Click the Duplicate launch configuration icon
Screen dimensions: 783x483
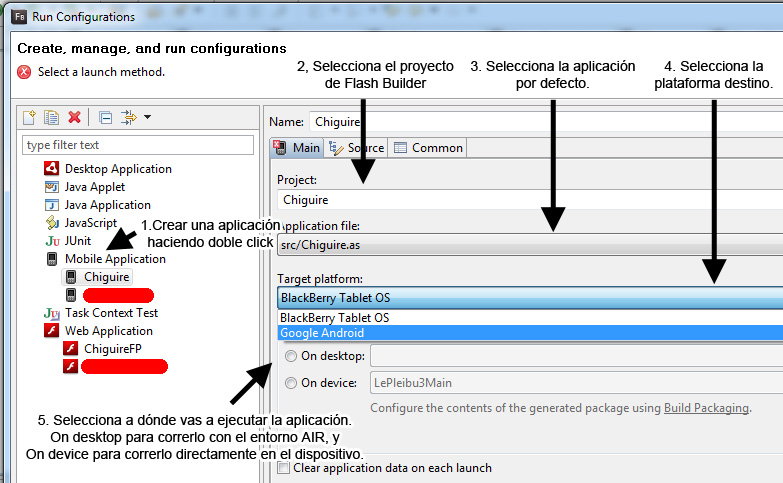51,117
